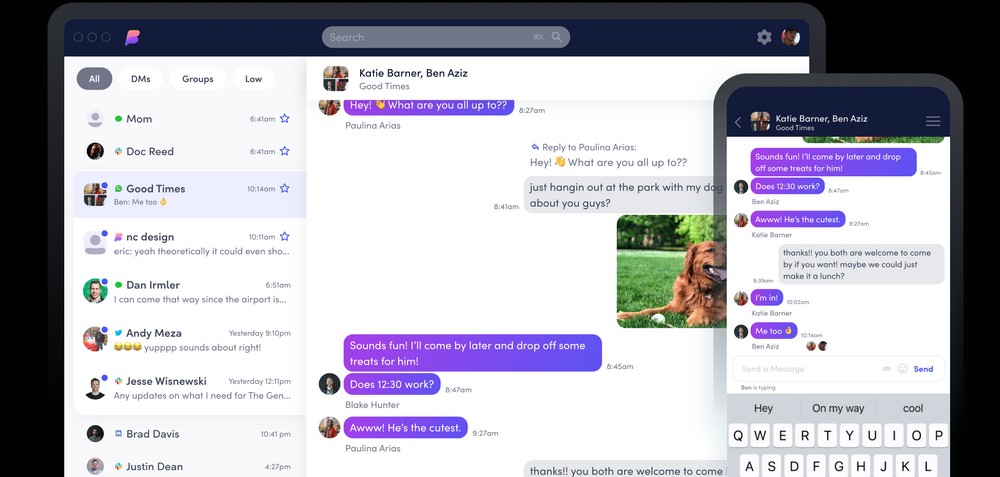
Task: Open the nc design conversation
Action: pyautogui.click(x=189, y=243)
